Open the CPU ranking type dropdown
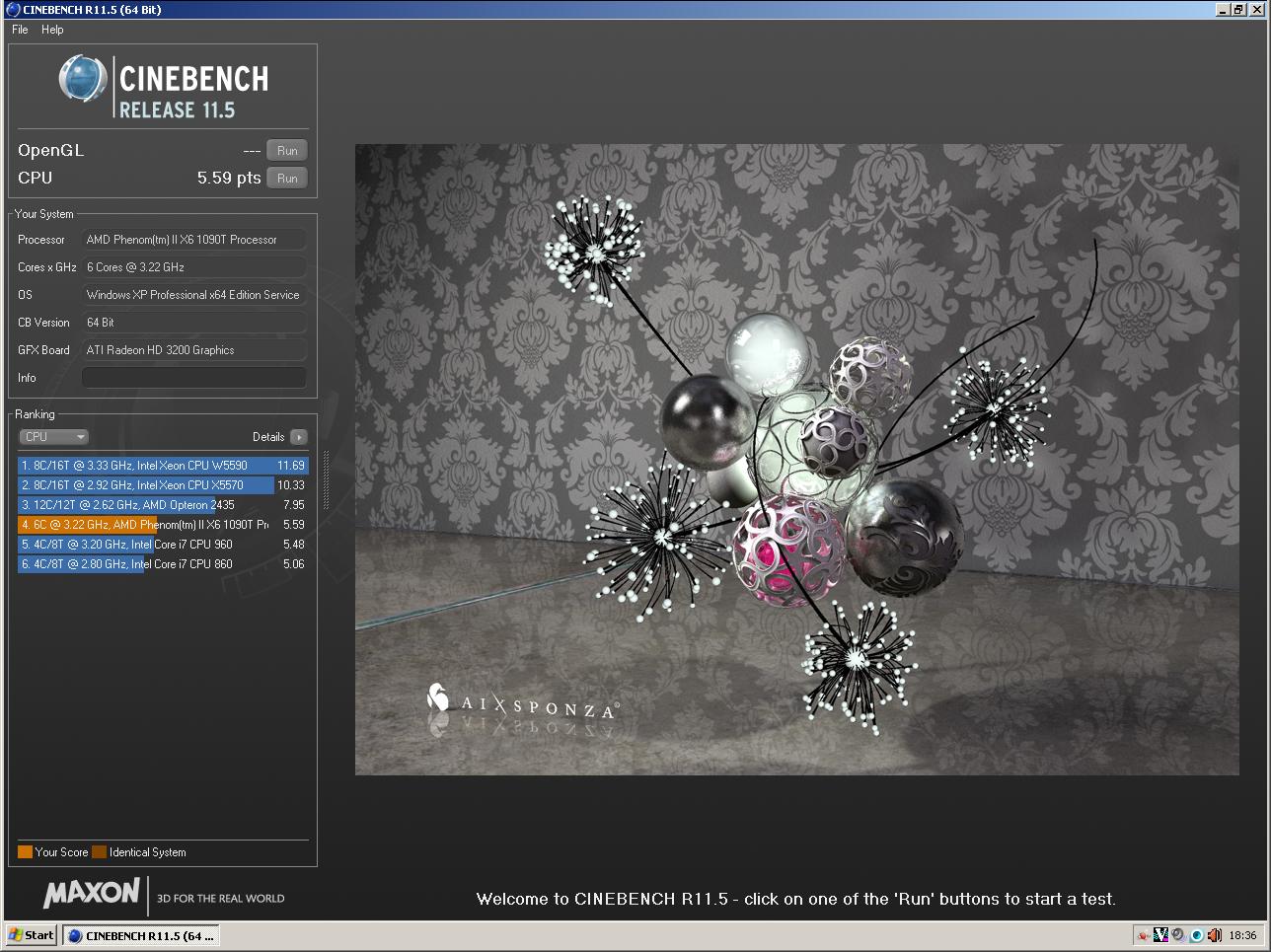 point(54,437)
